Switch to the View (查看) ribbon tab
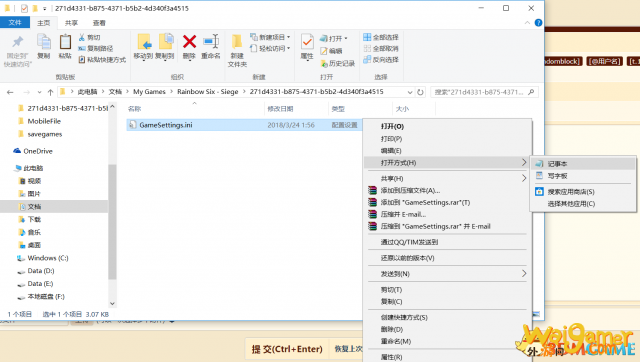 pyautogui.click(x=99, y=23)
